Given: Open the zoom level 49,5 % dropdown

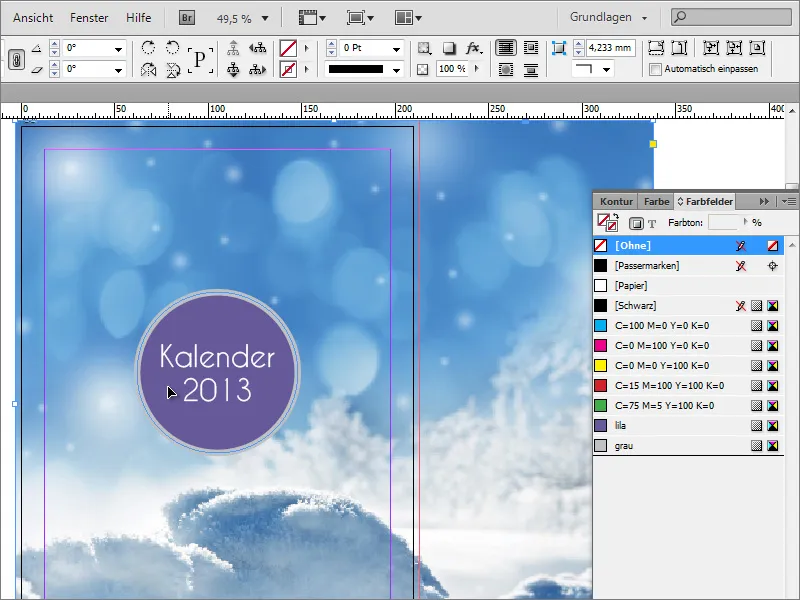Looking at the screenshot, I should pyautogui.click(x=265, y=18).
